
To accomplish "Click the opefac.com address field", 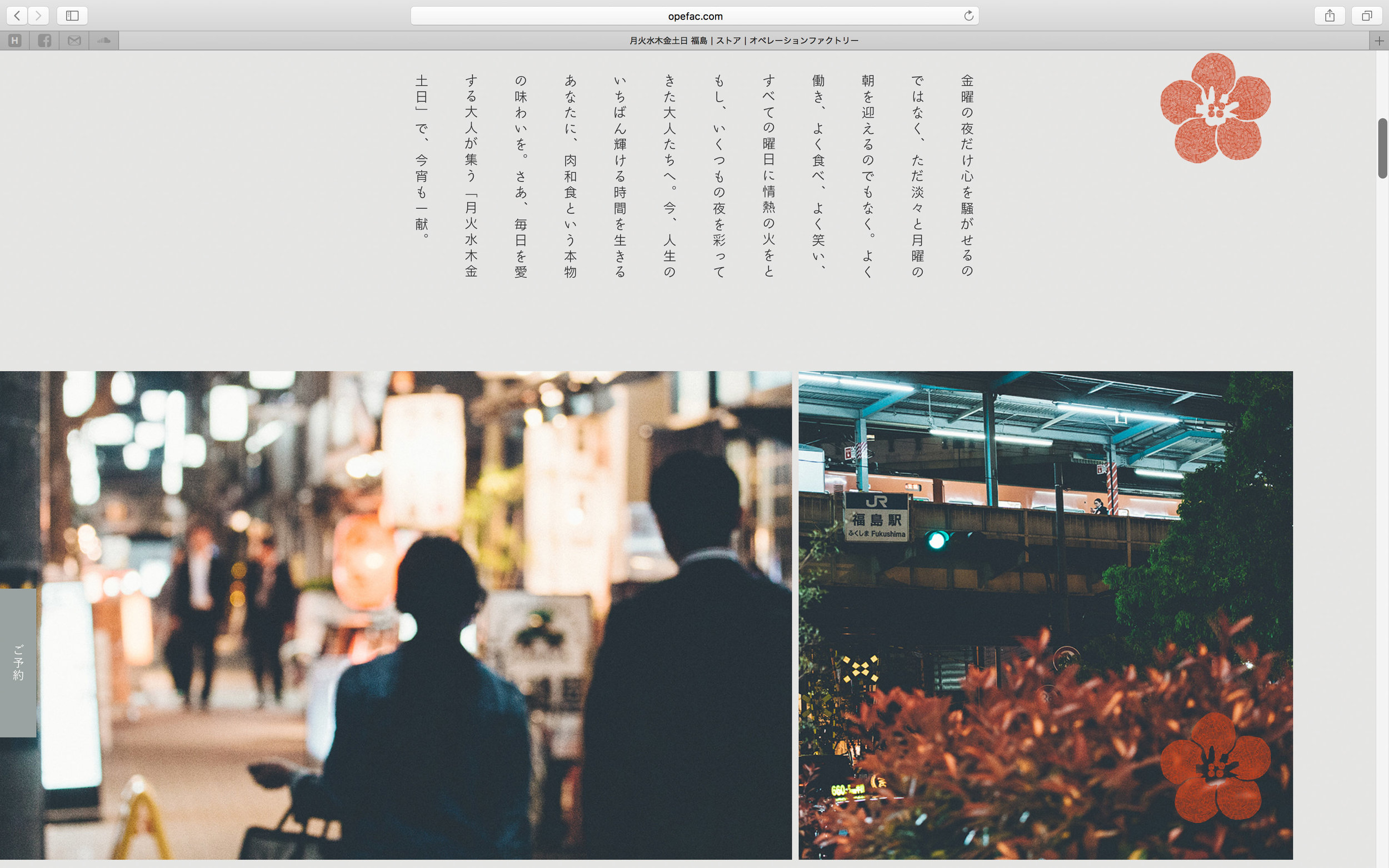I will pos(695,16).
